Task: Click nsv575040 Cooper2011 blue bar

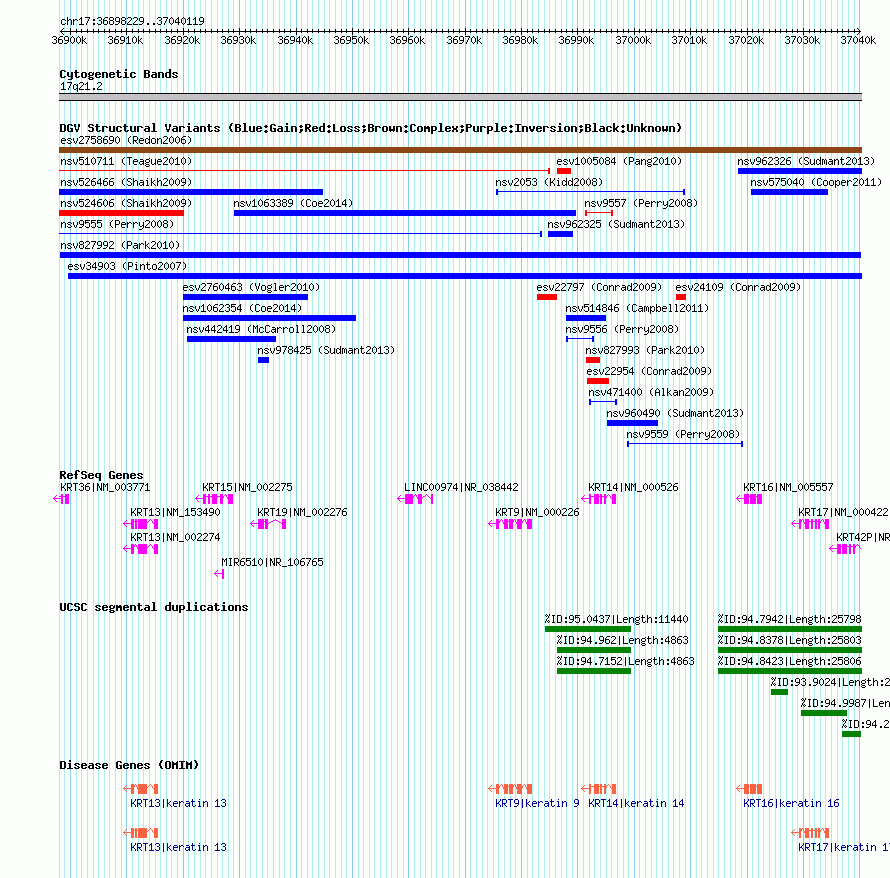Action: tap(790, 192)
